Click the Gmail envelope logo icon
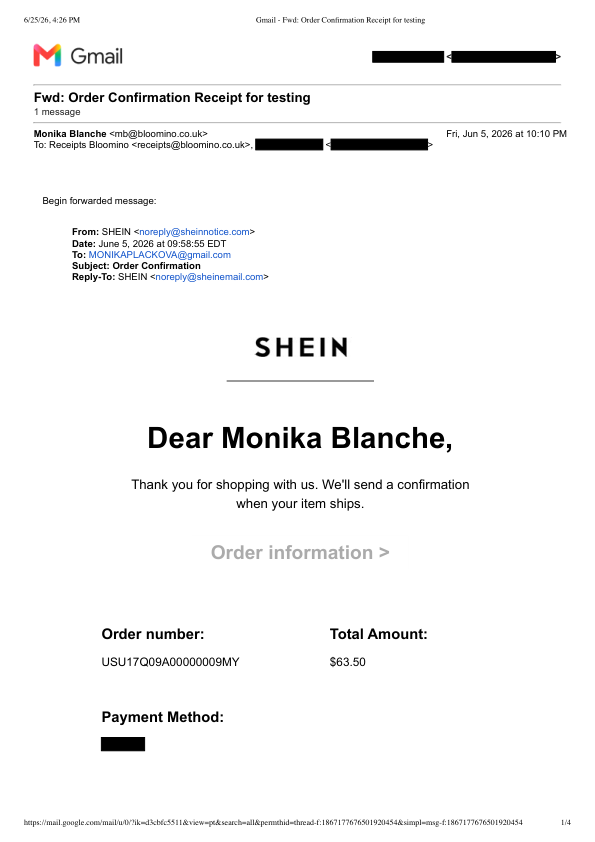The height and width of the screenshot is (842, 595). [47, 55]
